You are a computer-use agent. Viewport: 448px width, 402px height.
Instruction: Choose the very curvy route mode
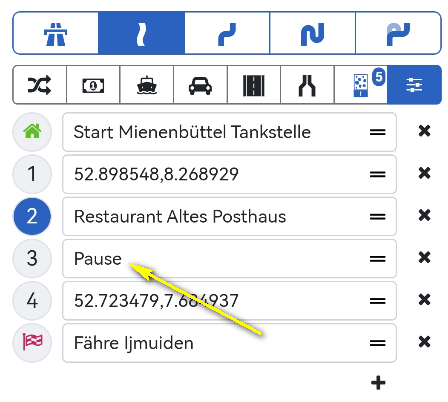tap(313, 33)
